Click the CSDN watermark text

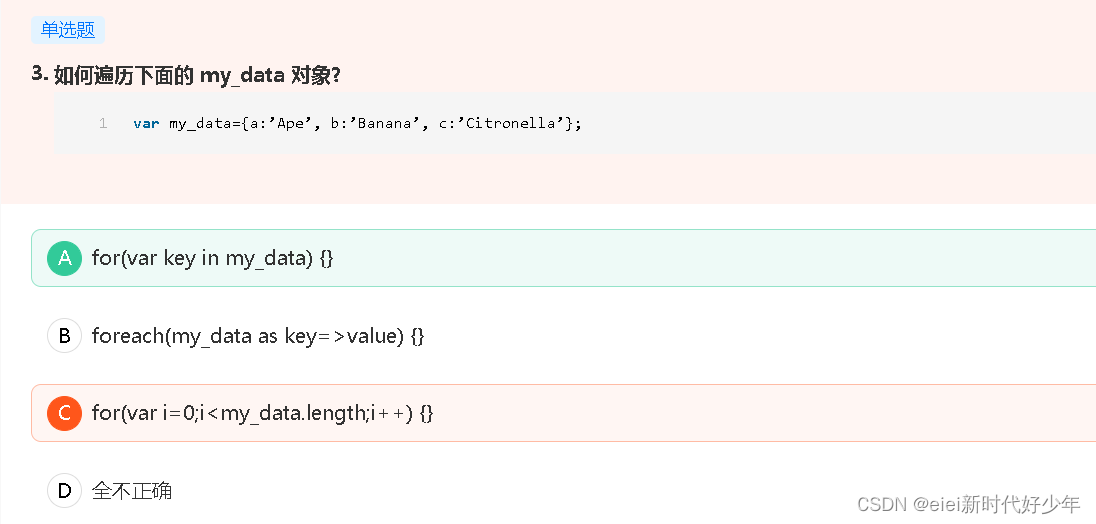(969, 503)
